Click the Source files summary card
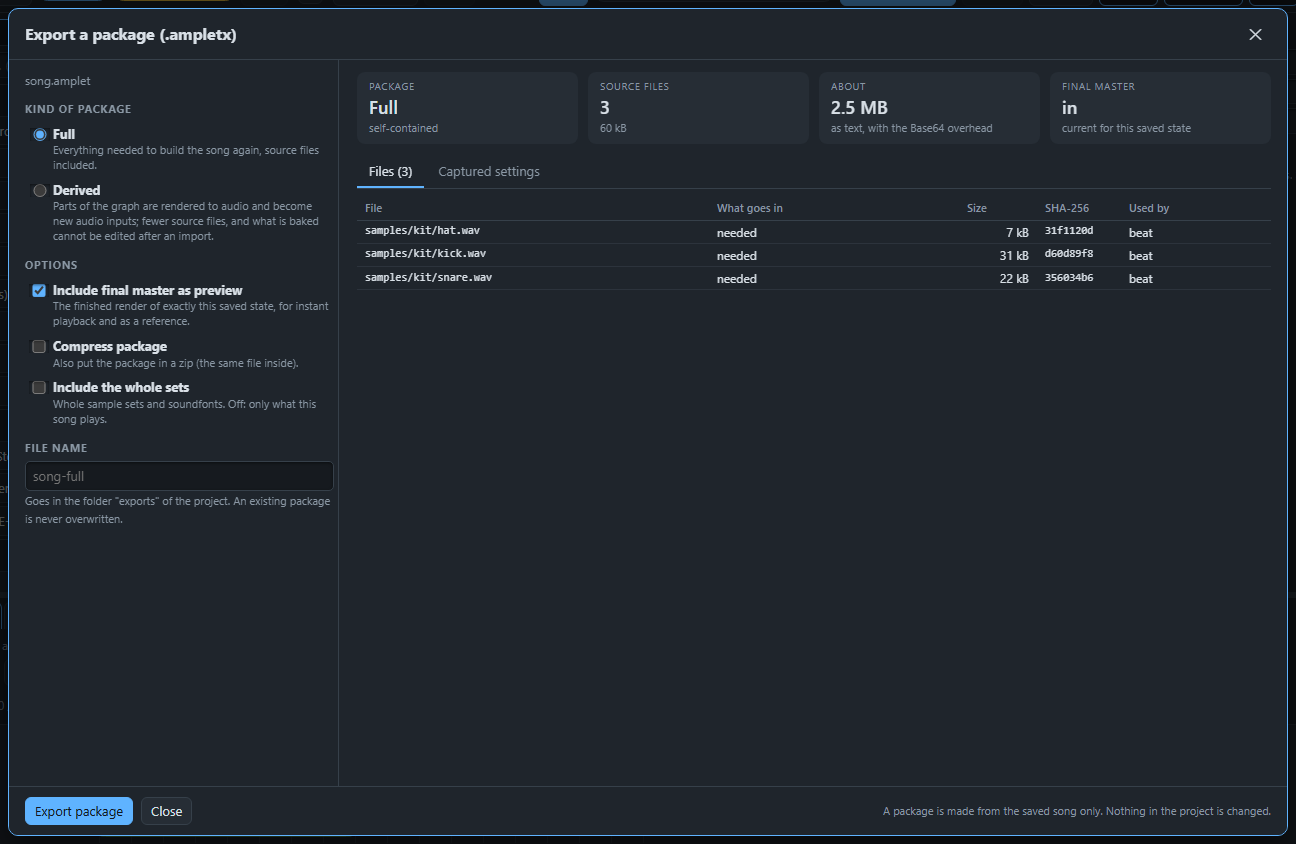Image resolution: width=1296 pixels, height=844 pixels. click(x=698, y=108)
